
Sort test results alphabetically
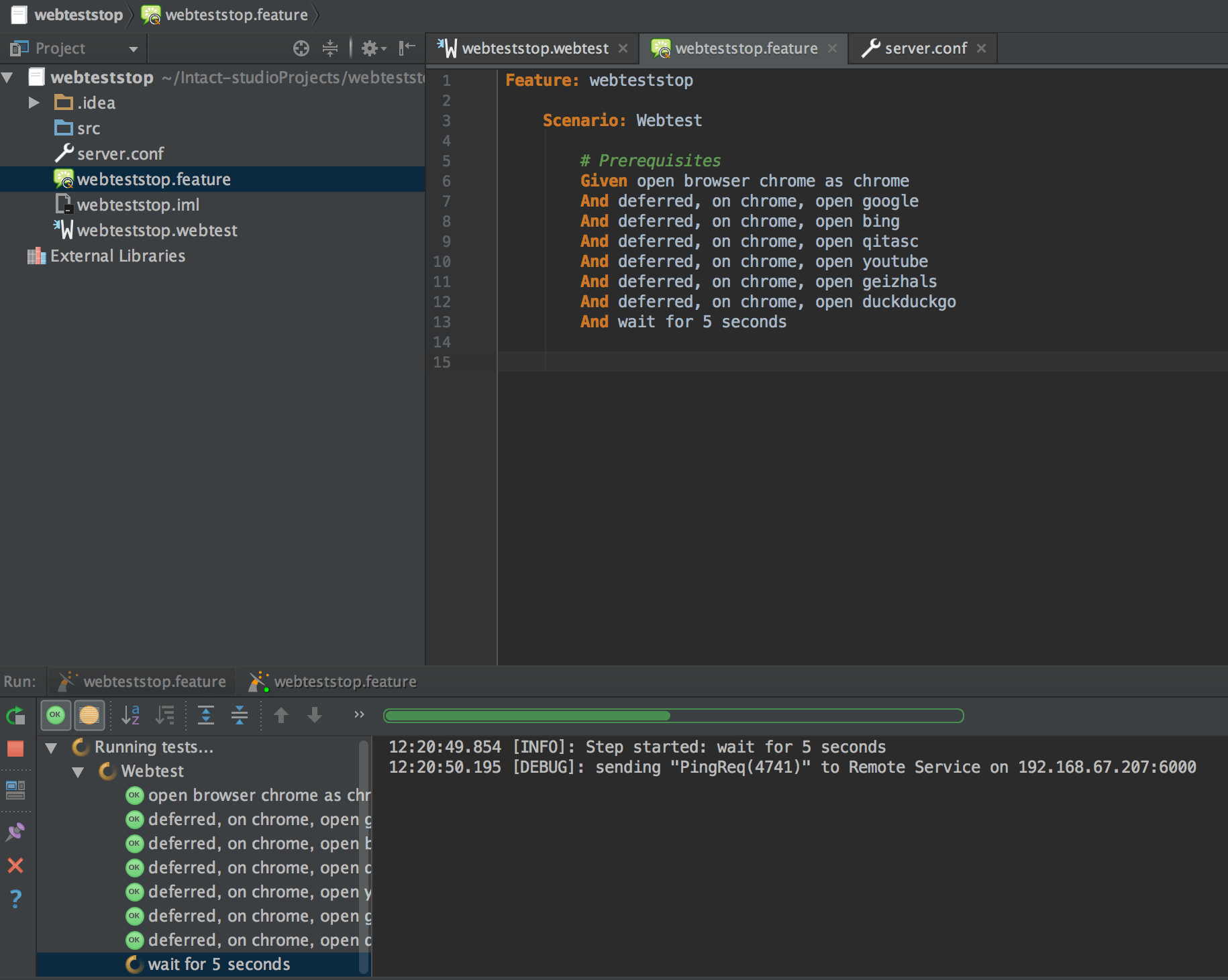[131, 715]
